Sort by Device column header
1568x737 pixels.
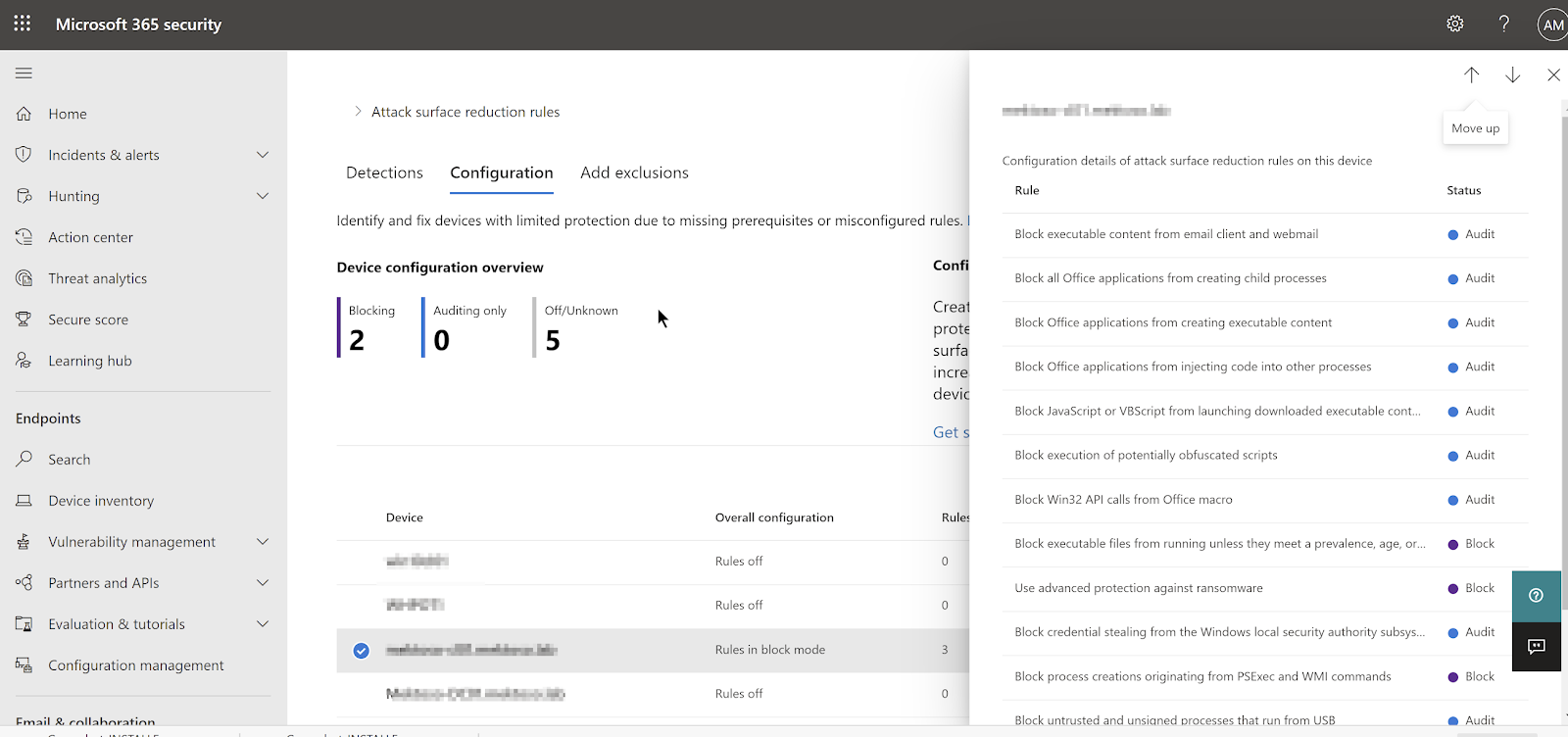pos(405,517)
